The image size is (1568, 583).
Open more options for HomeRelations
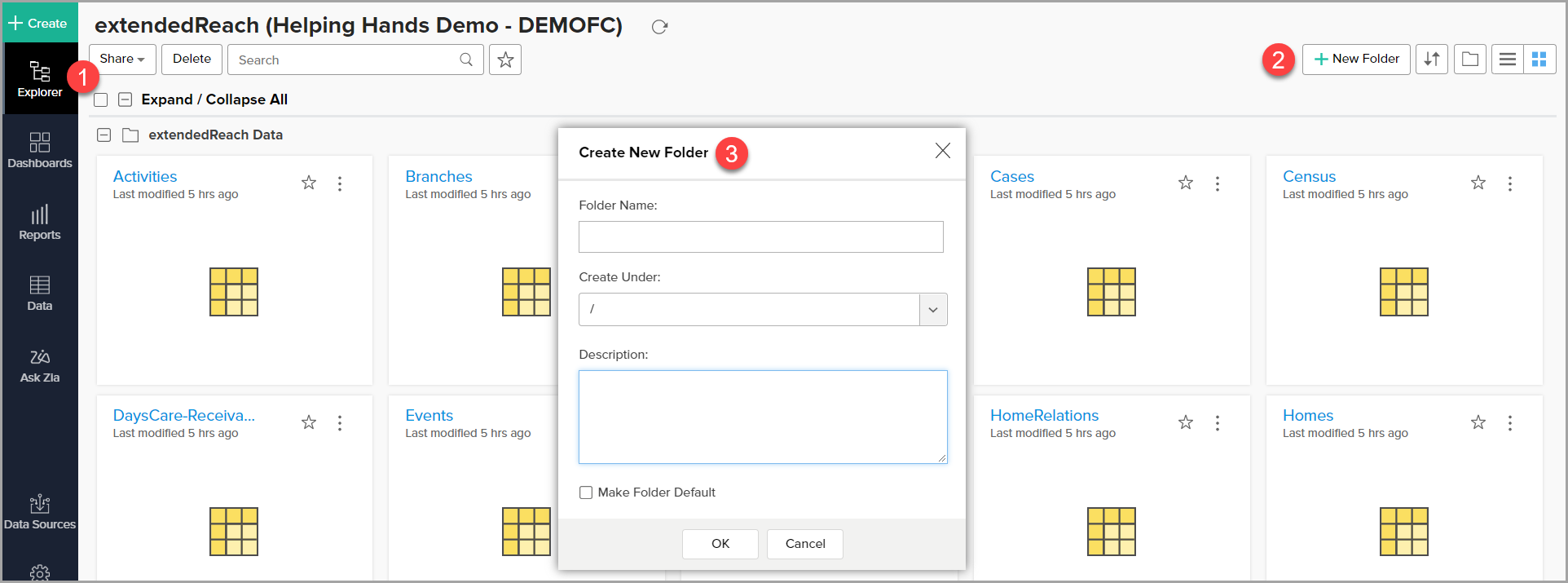pyautogui.click(x=1218, y=422)
